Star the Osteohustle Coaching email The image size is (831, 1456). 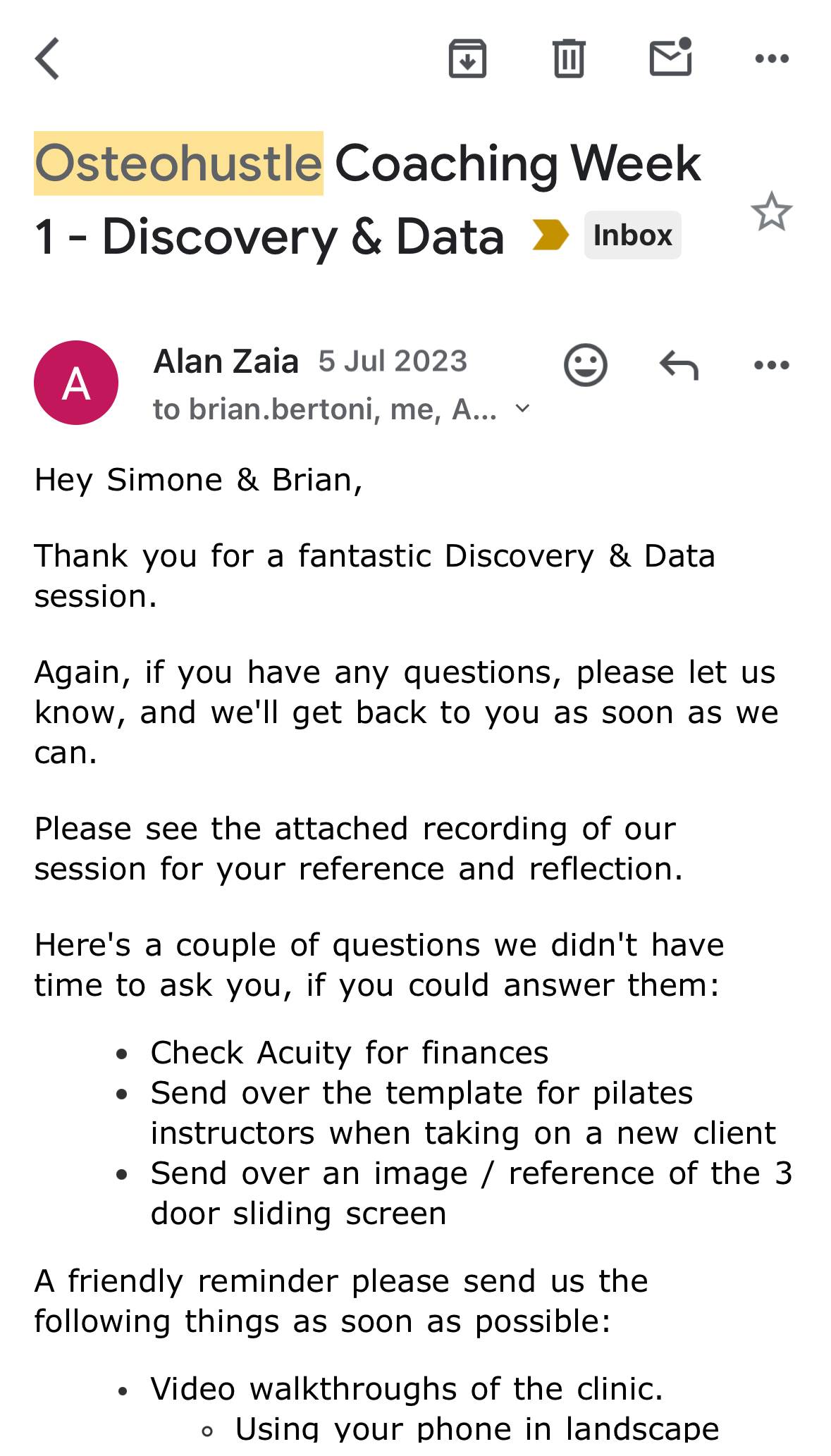coord(772,211)
